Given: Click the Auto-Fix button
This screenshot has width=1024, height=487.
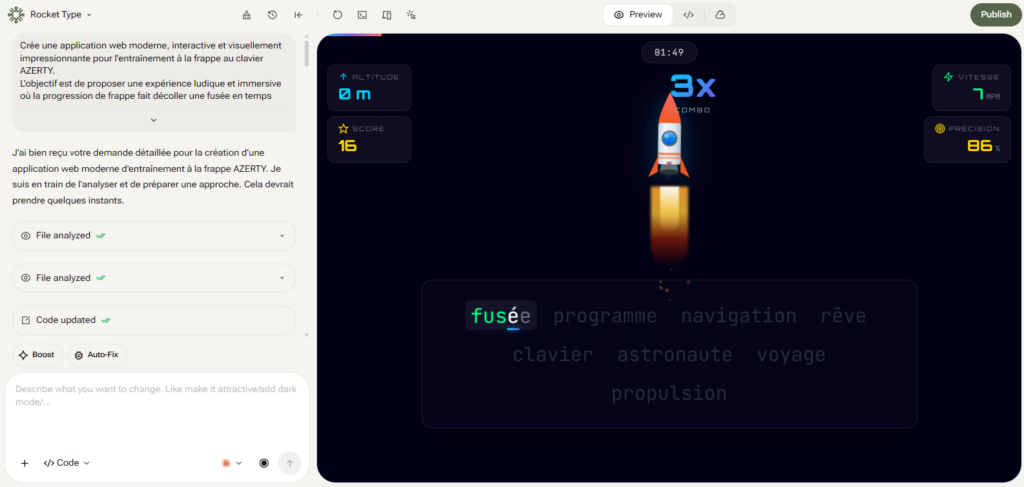Looking at the screenshot, I should 97,355.
